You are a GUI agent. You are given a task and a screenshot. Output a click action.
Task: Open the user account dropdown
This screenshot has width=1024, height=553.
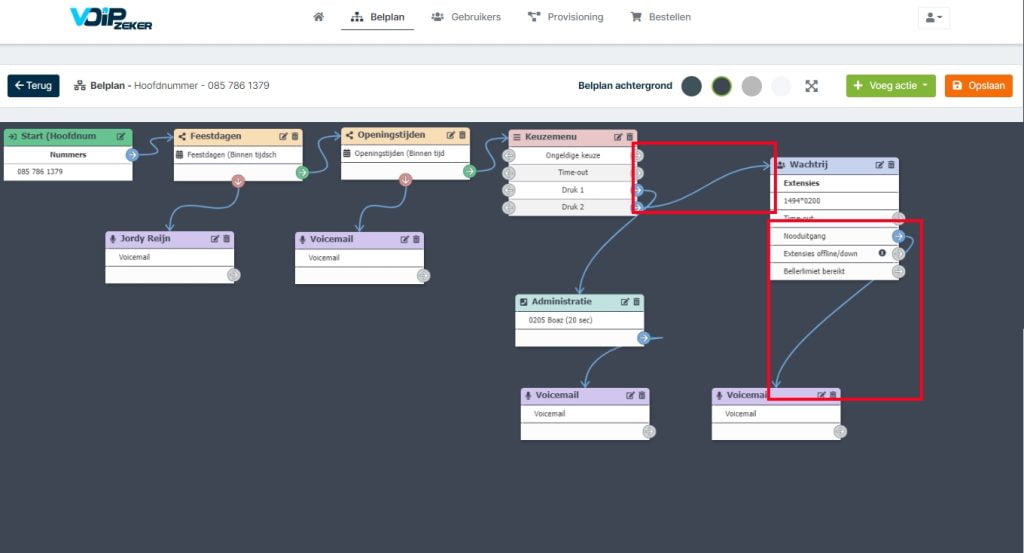[x=933, y=18]
